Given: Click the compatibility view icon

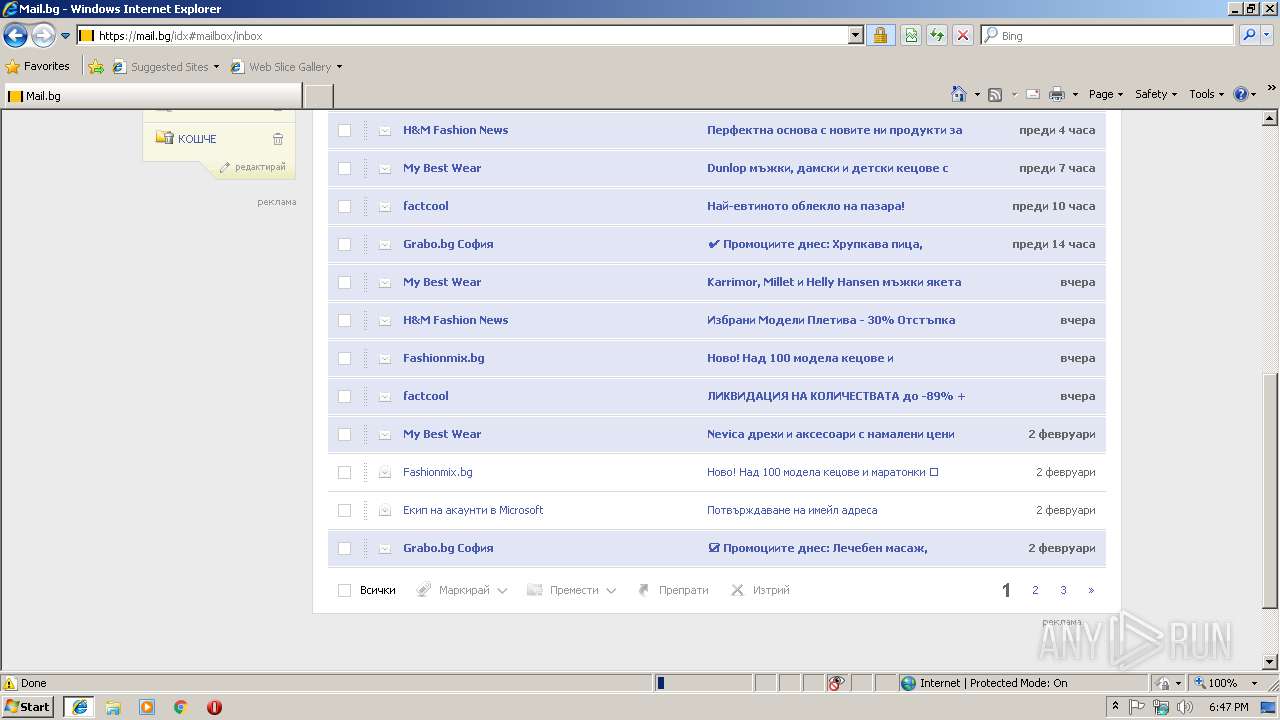Looking at the screenshot, I should tap(911, 36).
